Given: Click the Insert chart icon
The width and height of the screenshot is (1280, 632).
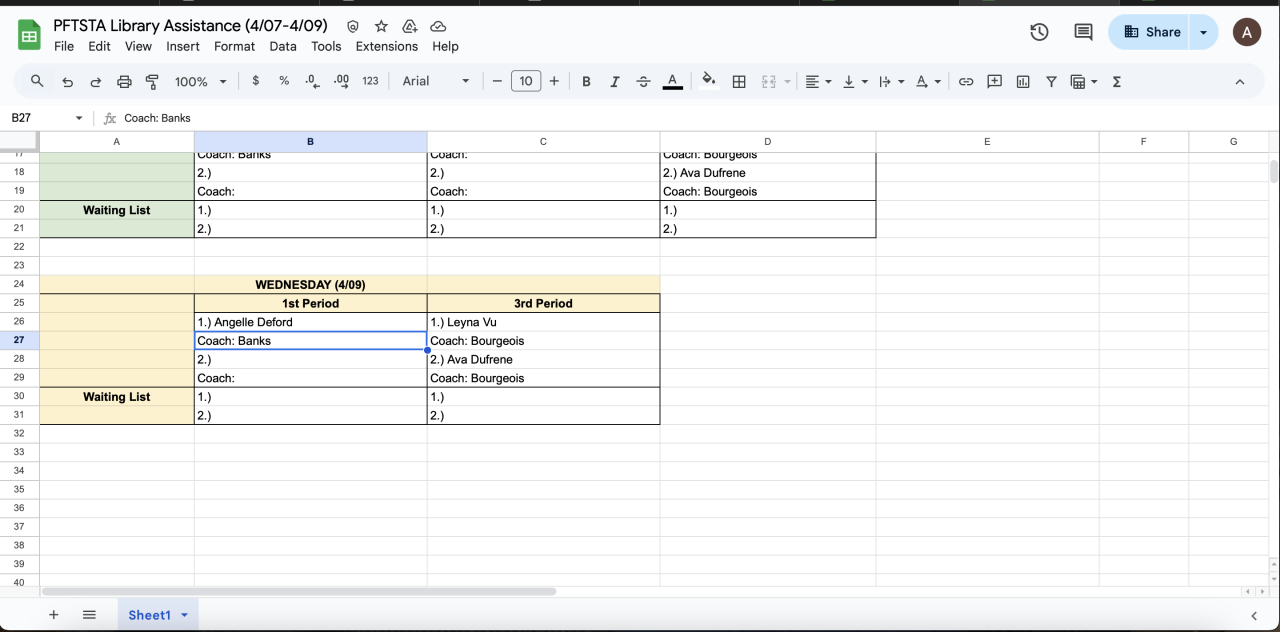Looking at the screenshot, I should pyautogui.click(x=1023, y=82).
